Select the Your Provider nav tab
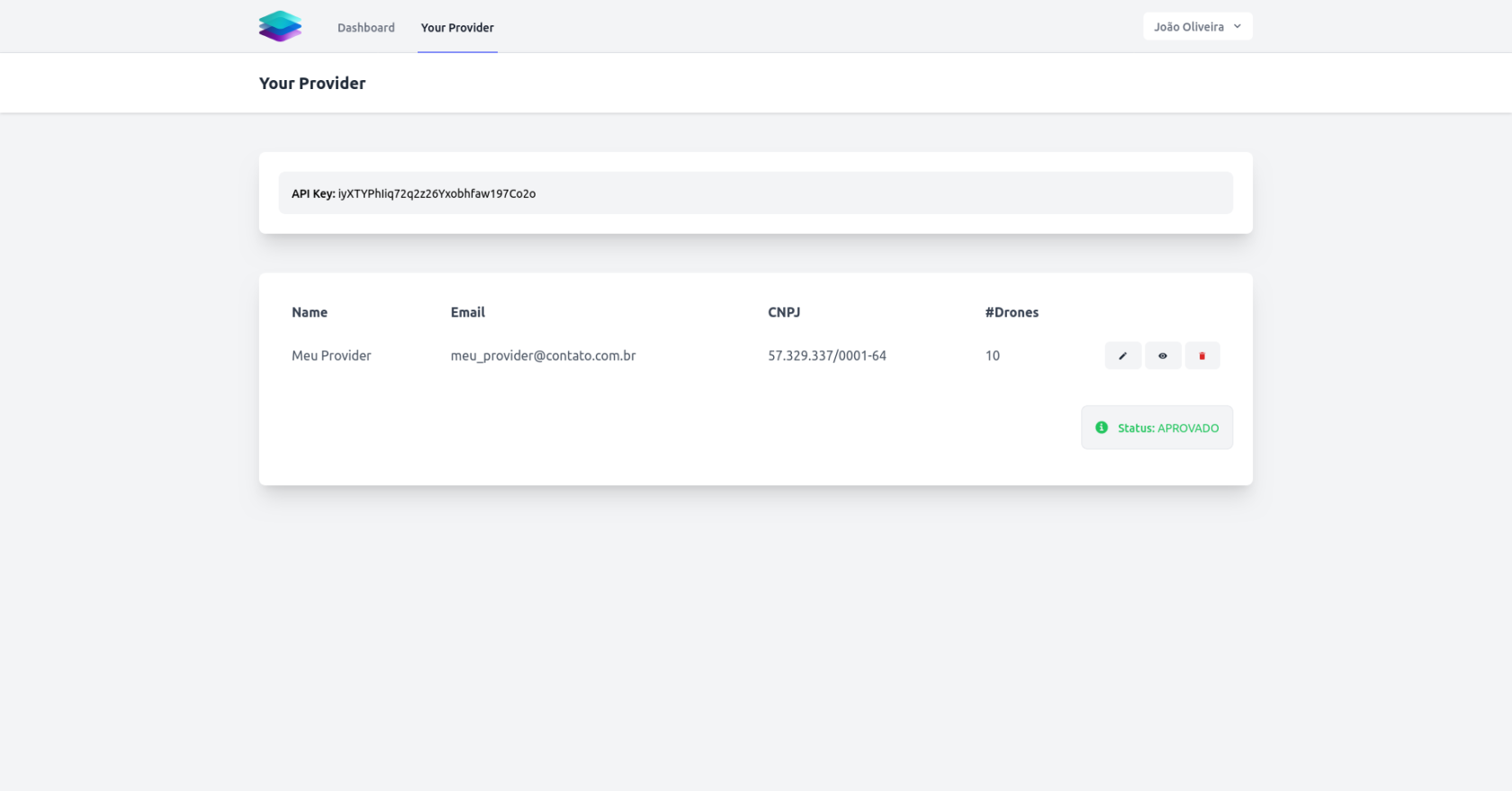 [457, 28]
